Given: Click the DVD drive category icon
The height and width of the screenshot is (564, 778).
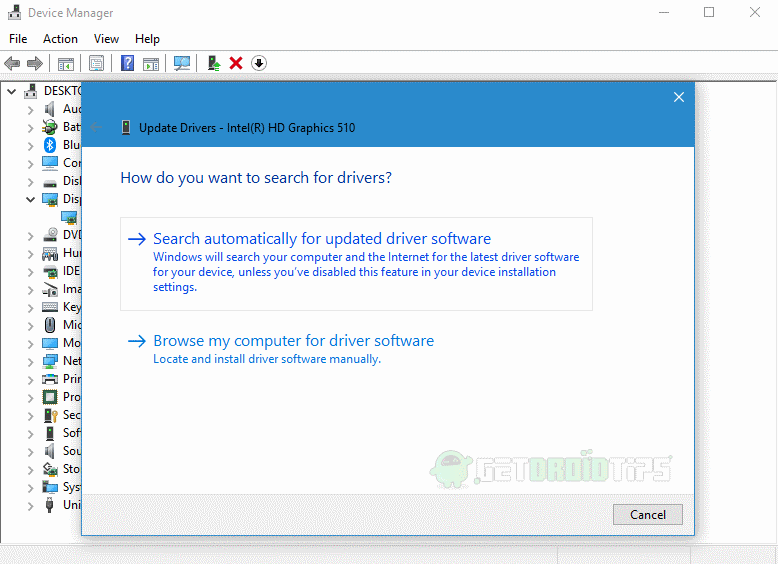Looking at the screenshot, I should coord(50,235).
